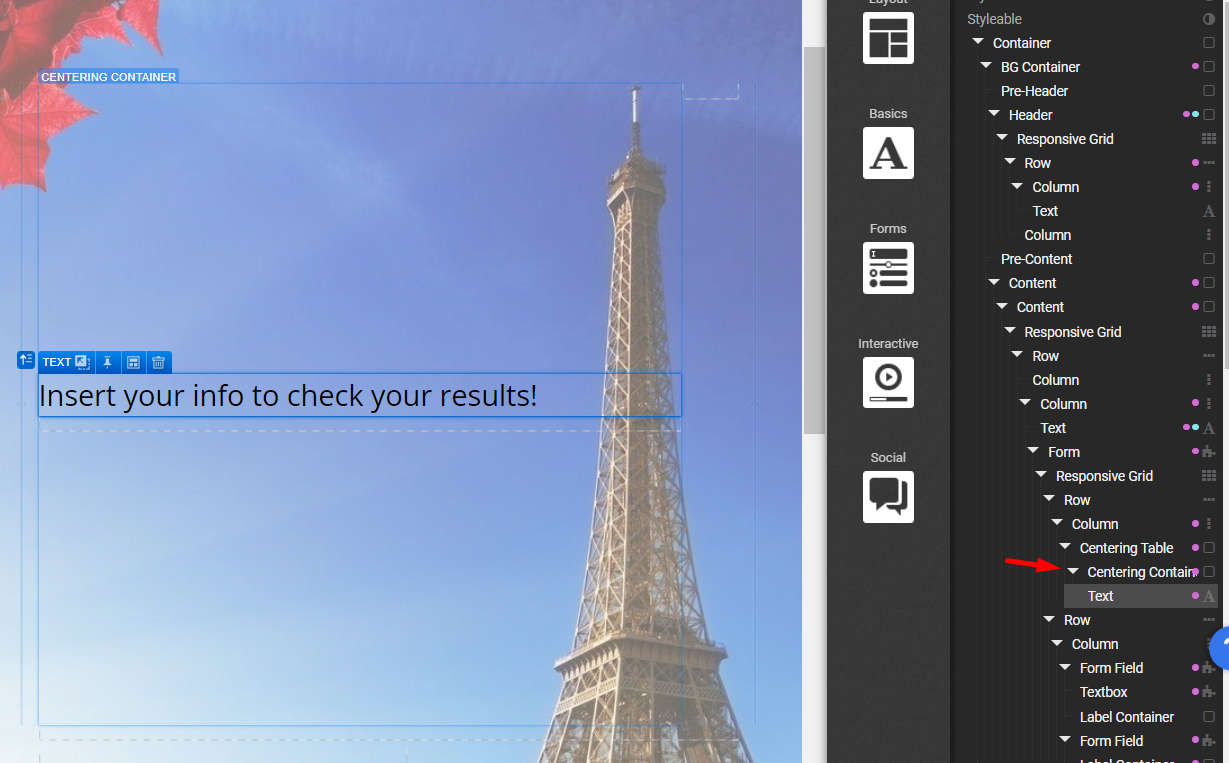
Task: Click the pink dot in the Centering Table row
Action: [1195, 548]
